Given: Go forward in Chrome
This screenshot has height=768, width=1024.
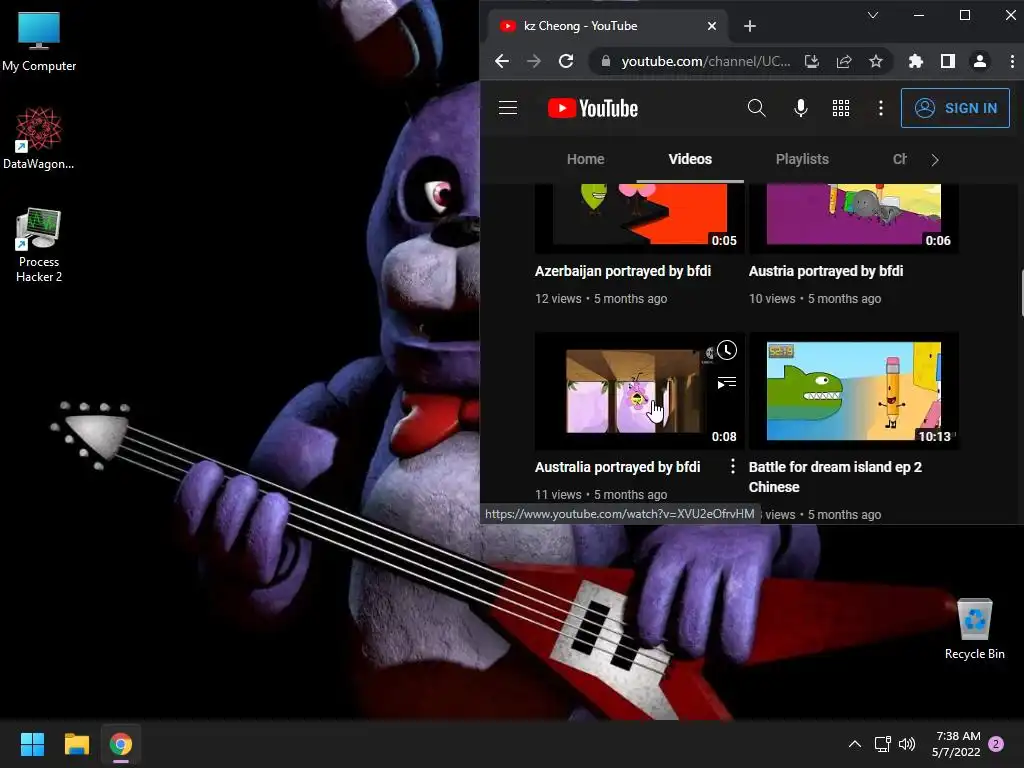Looking at the screenshot, I should (534, 61).
